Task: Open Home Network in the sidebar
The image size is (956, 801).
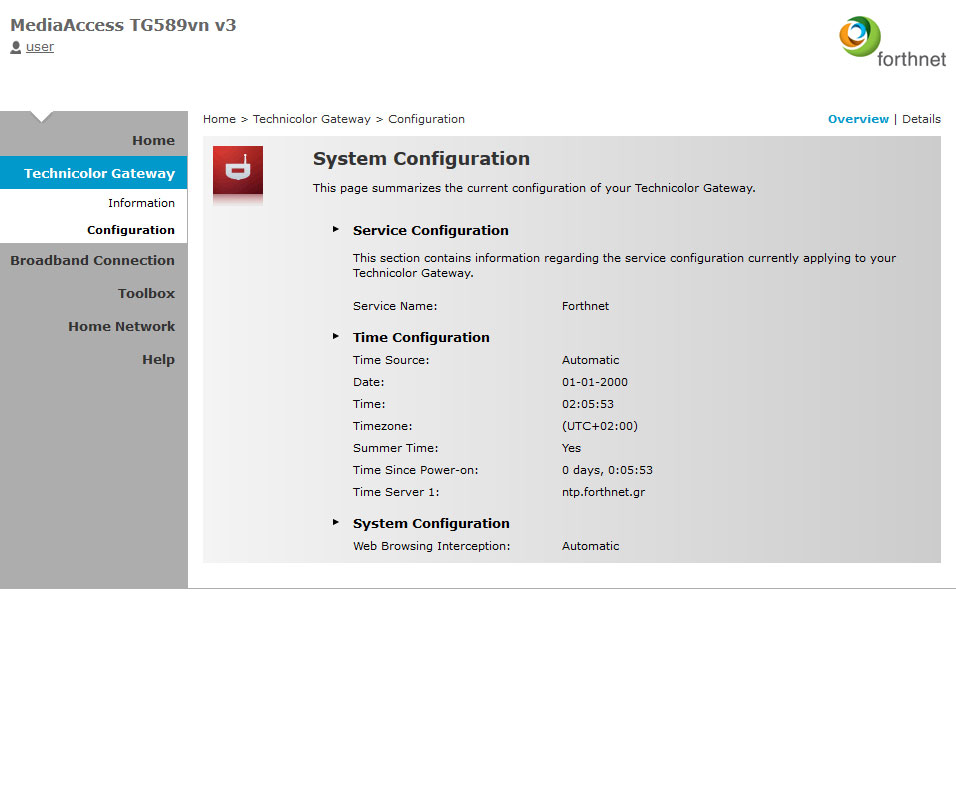Action: coord(121,326)
